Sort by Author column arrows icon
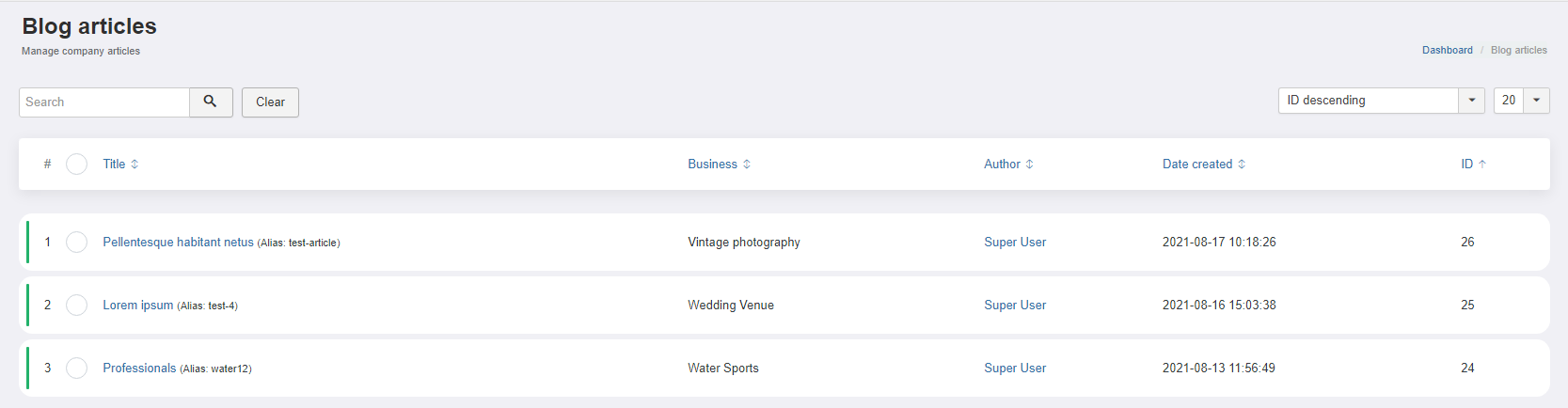 pyautogui.click(x=1029, y=164)
